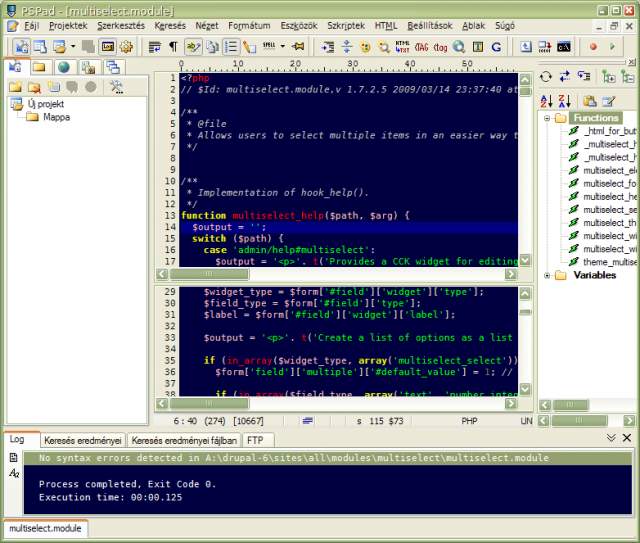Create new project folder icon
Screen dimensions: 640x543
pos(16,87)
